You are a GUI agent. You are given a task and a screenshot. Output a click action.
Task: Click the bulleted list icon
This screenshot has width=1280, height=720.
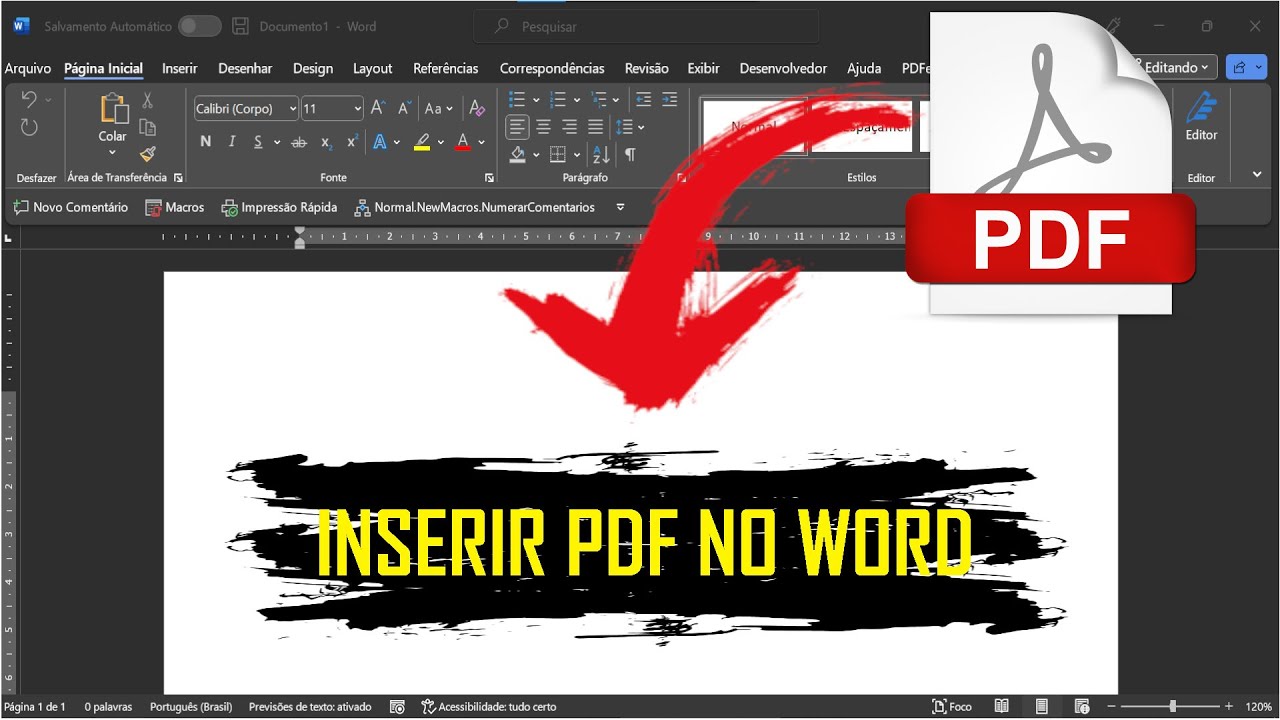(x=517, y=100)
